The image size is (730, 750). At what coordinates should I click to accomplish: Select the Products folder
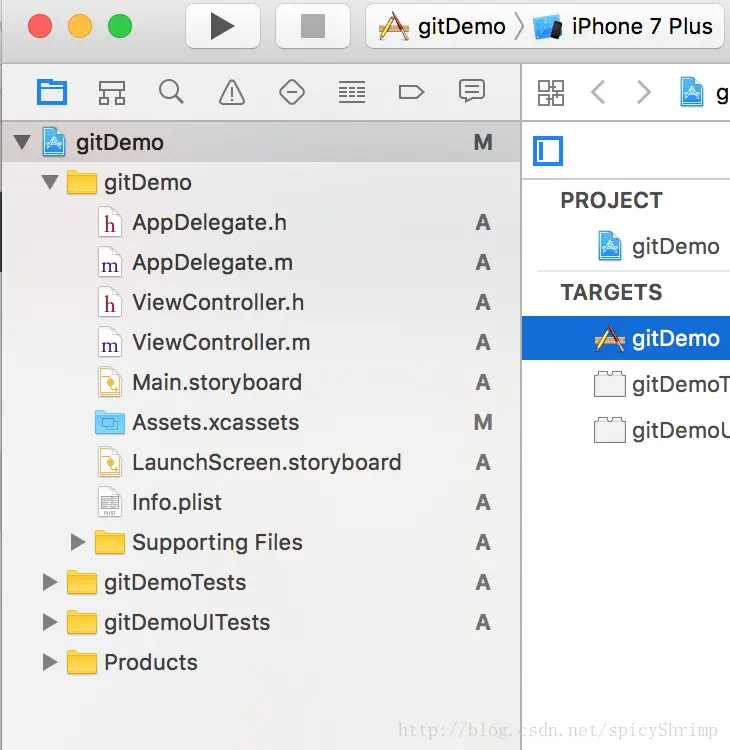pos(261,662)
